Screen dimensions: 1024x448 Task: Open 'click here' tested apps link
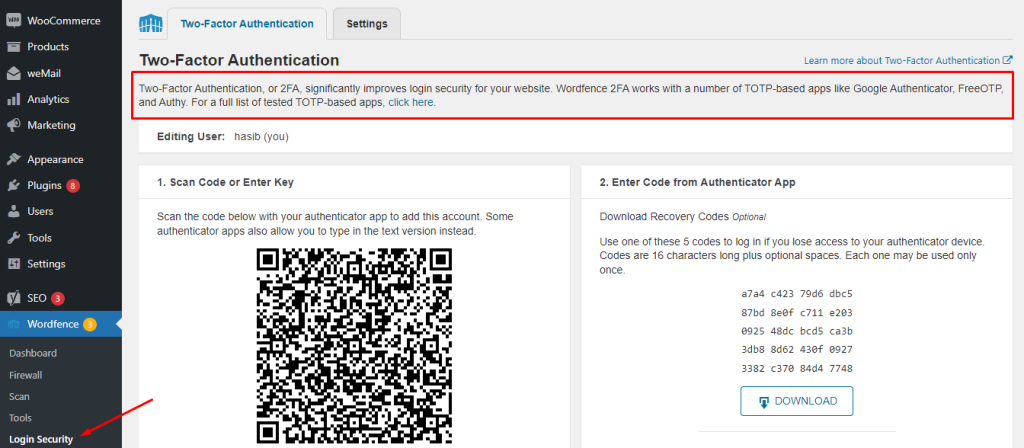tap(411, 102)
